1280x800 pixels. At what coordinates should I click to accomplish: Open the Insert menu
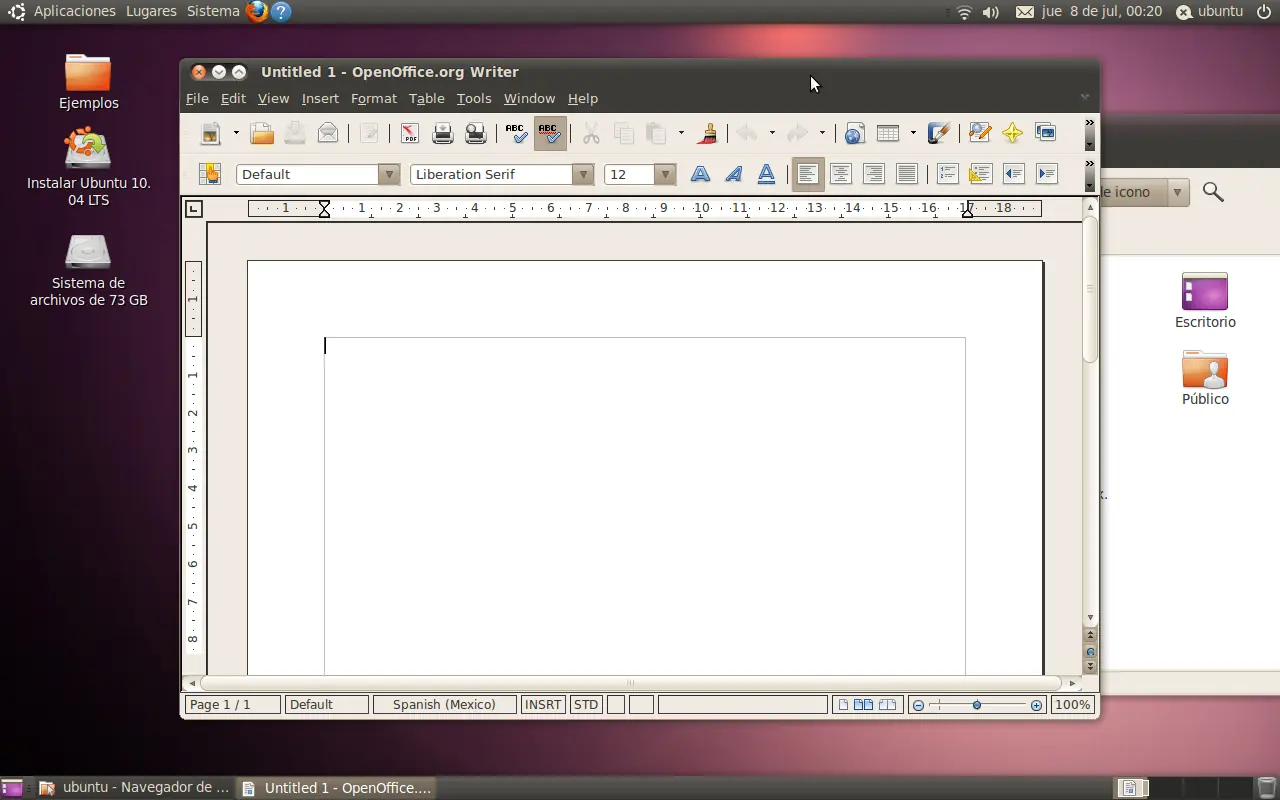pos(320,98)
